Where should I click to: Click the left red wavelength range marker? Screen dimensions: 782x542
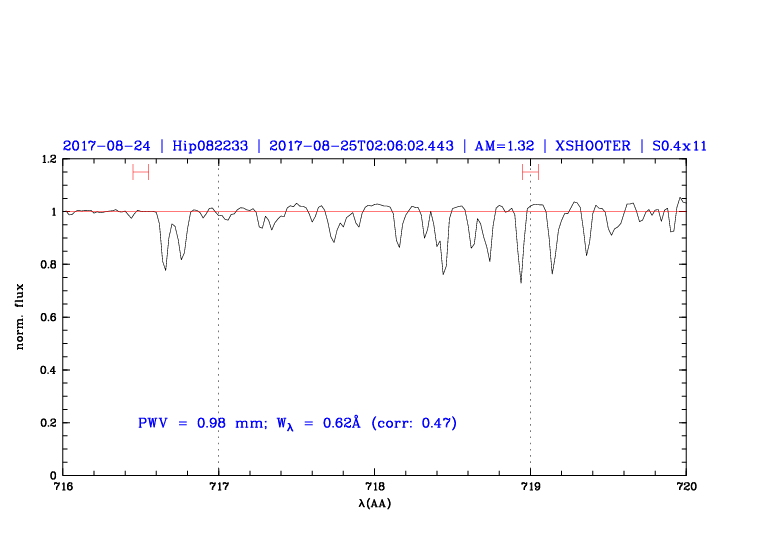140,172
